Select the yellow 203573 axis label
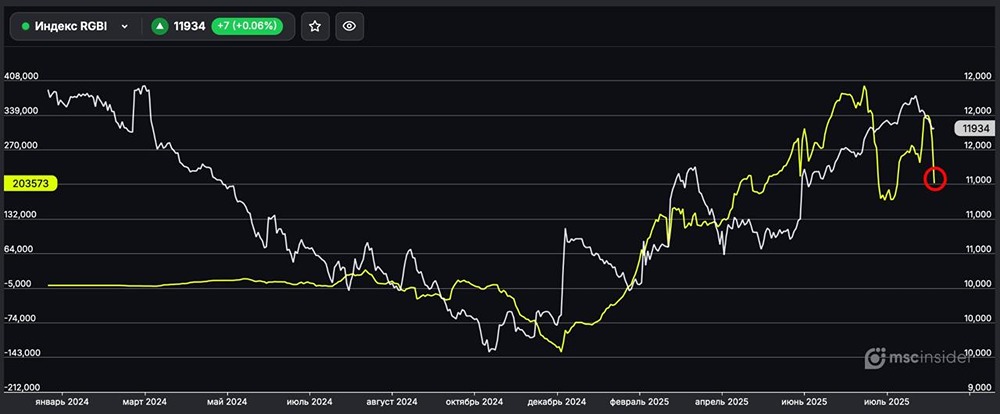The height and width of the screenshot is (414, 1000). (x=32, y=183)
